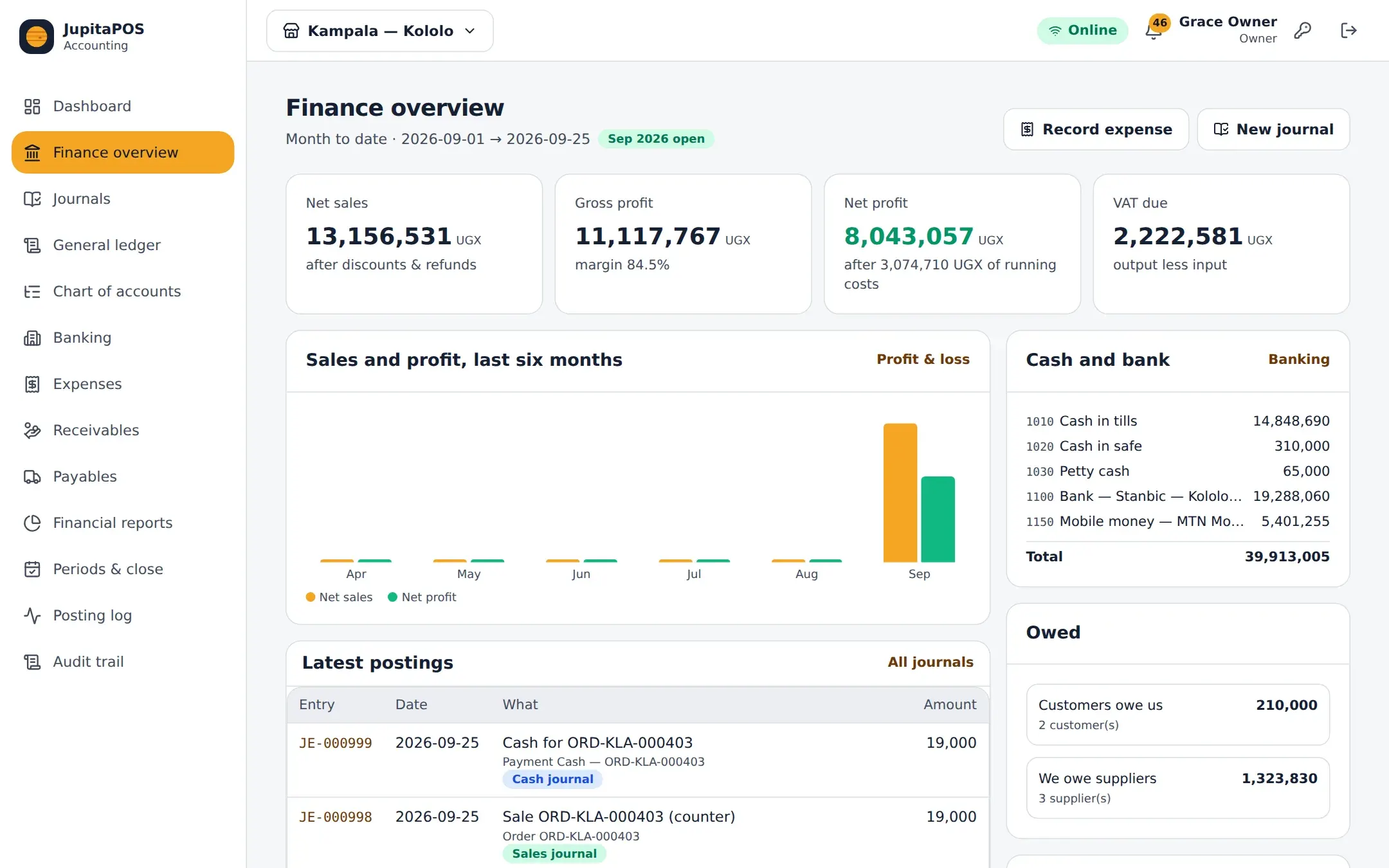Click the Chart of accounts tree icon
The height and width of the screenshot is (868, 1389).
tap(32, 291)
